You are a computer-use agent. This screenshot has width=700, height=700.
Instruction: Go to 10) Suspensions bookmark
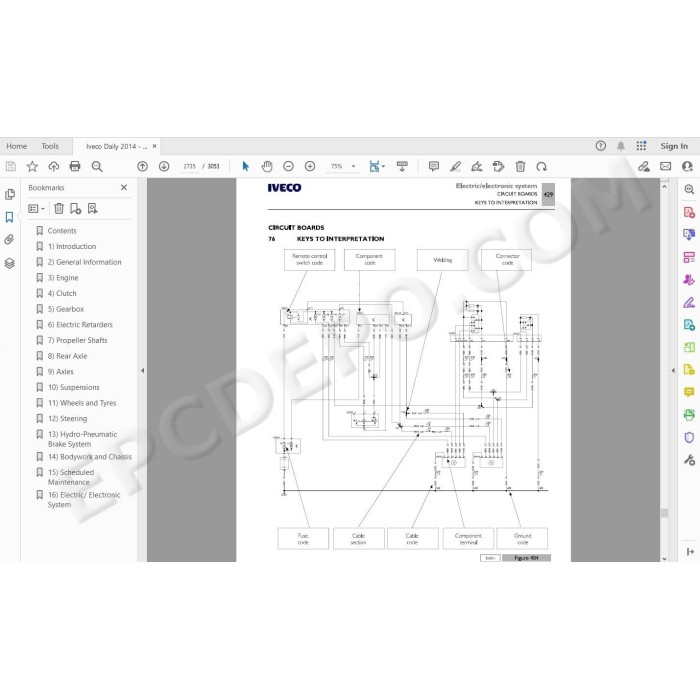(74, 387)
